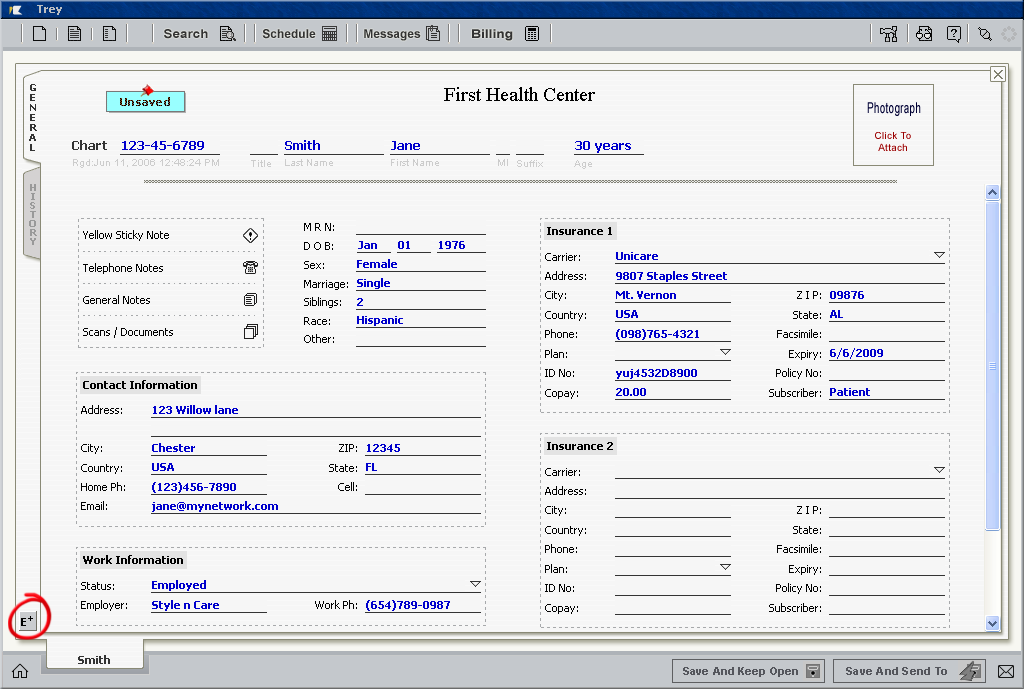Expand Insurance 1 Plan dropdown
The height and width of the screenshot is (689, 1024).
click(x=725, y=353)
